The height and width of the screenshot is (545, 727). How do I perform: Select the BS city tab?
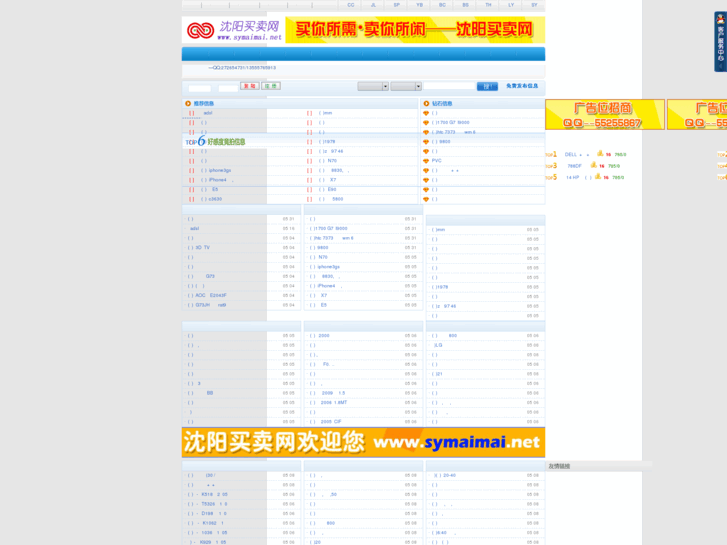click(465, 5)
